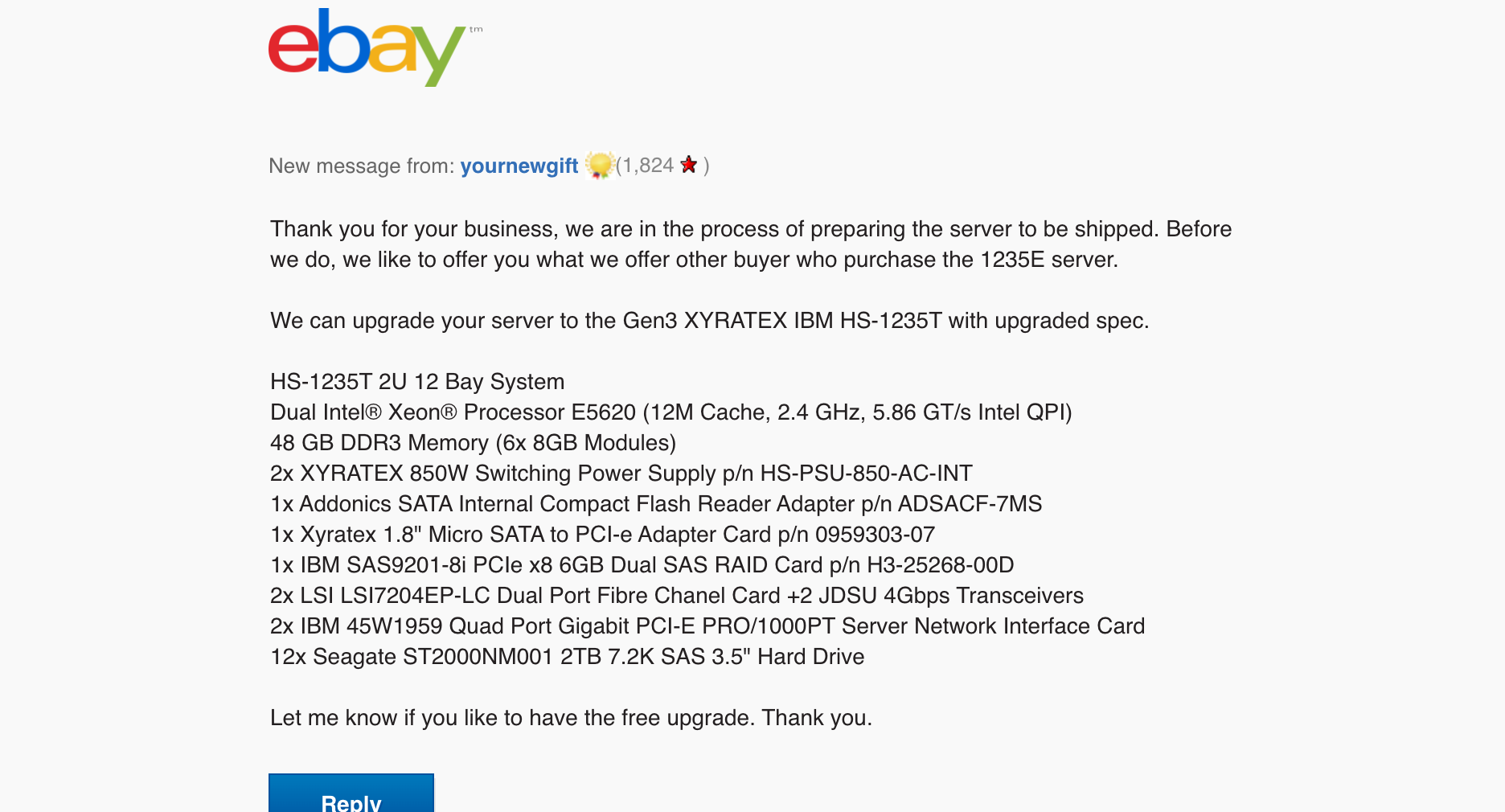Click the Gen3 XYRATEX IBM HS-1235T upgrade sentence
The width and height of the screenshot is (1505, 812).
710,321
